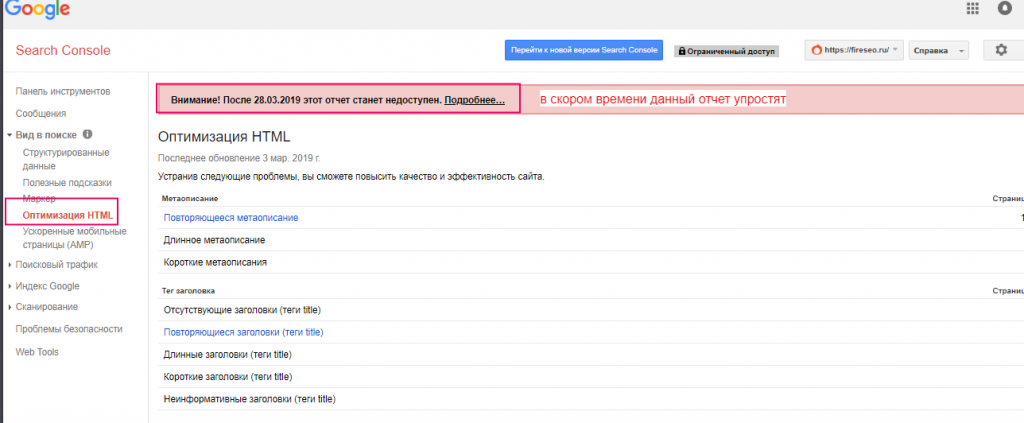Click the info icon beside Вид в поиске

coord(88,134)
